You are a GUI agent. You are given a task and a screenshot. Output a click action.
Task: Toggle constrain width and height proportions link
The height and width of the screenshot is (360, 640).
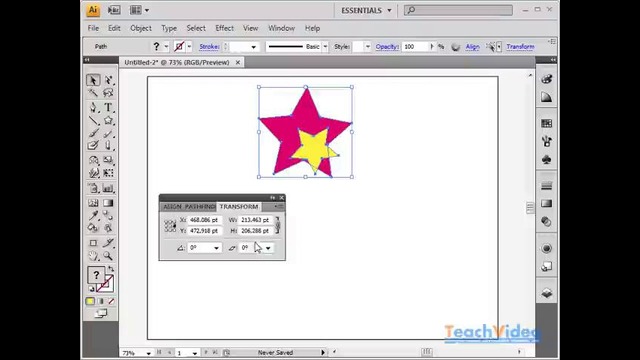(x=278, y=225)
